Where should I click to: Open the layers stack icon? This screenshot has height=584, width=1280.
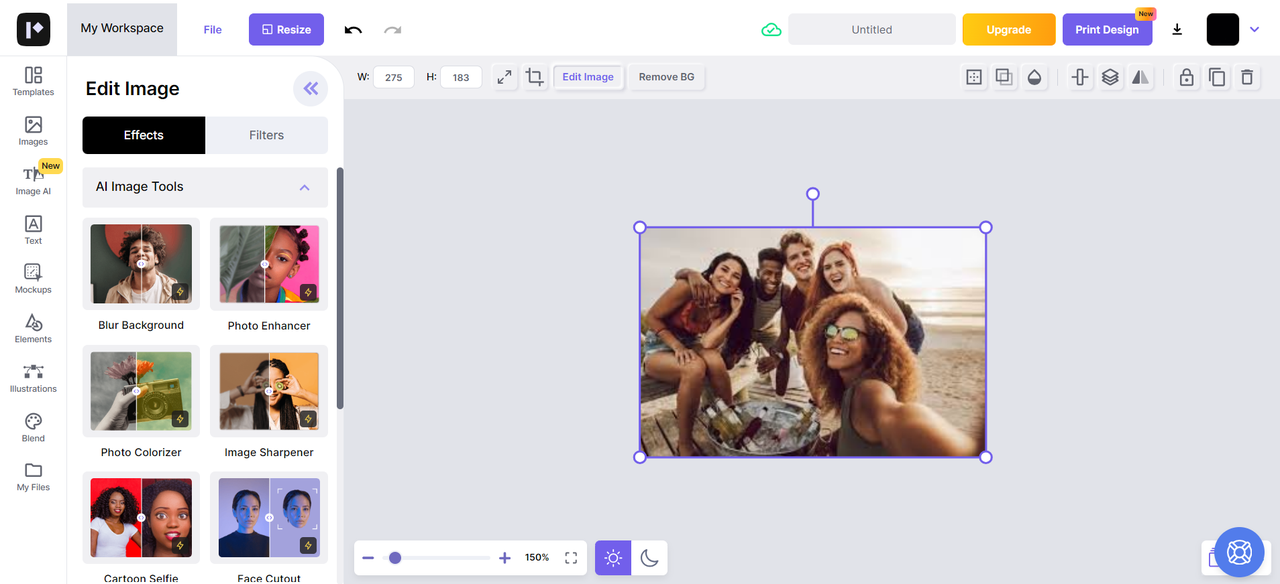pyautogui.click(x=1110, y=77)
